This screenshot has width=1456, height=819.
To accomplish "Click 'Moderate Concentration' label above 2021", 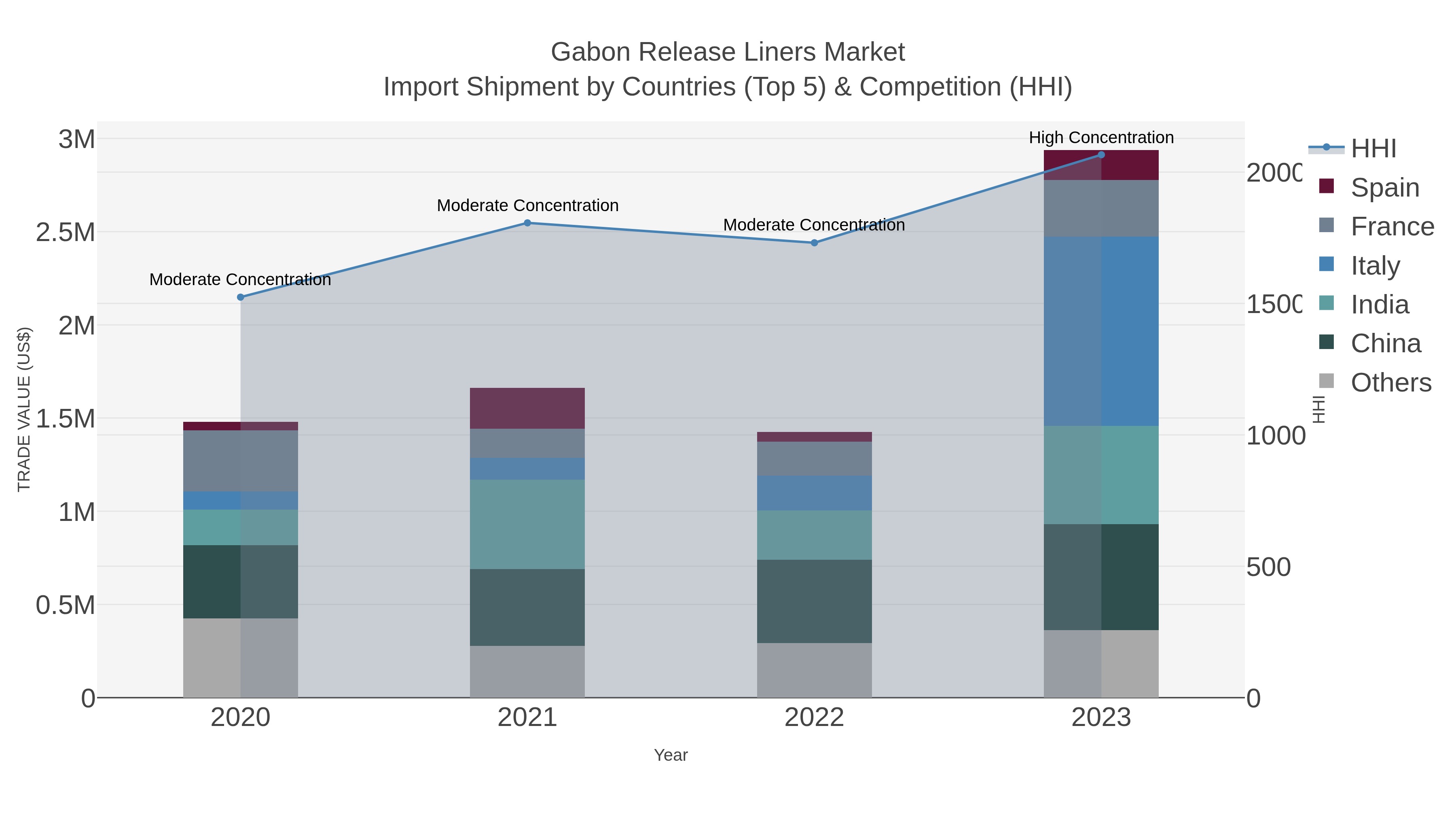I will (527, 205).
